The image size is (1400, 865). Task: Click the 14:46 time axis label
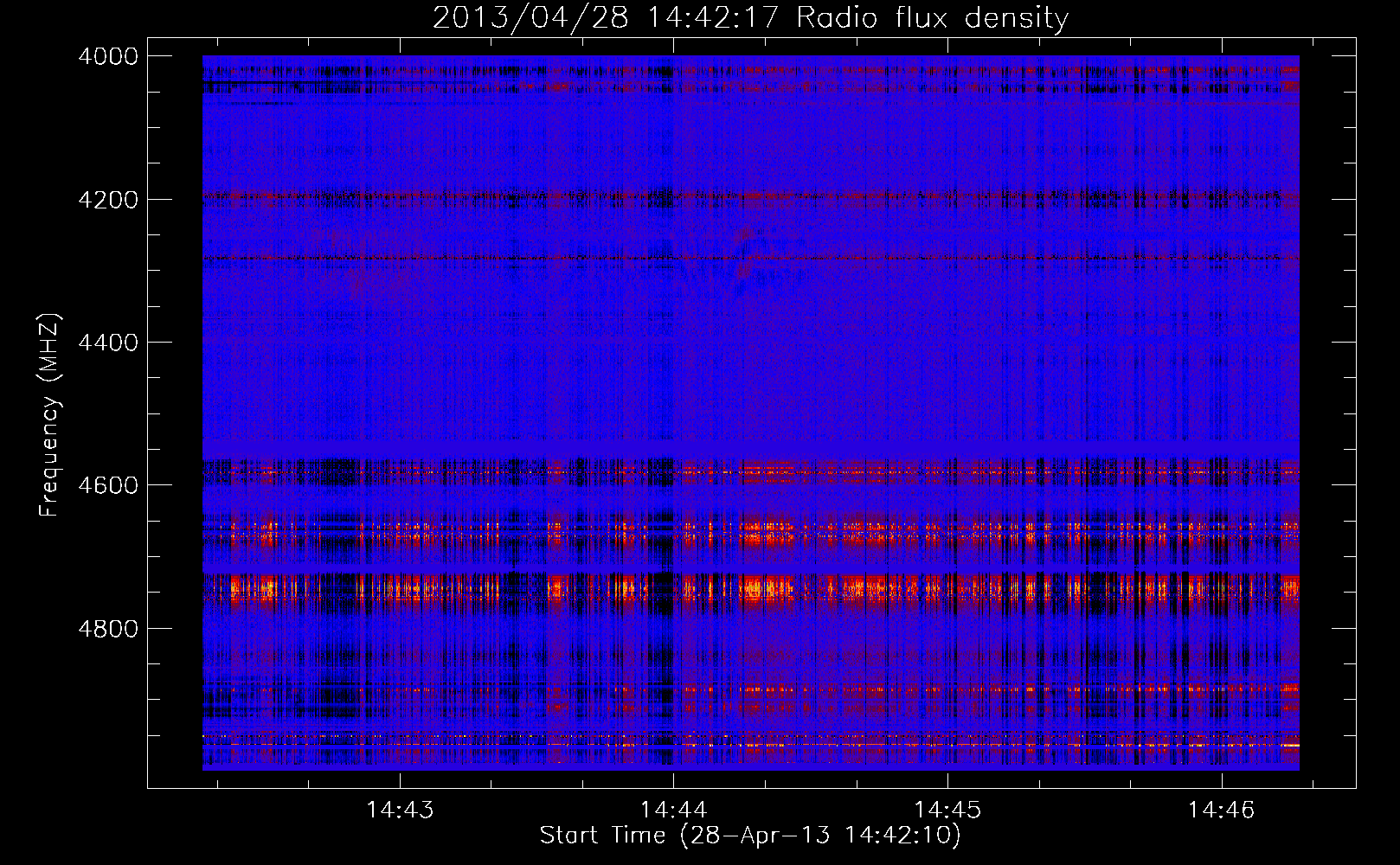point(1221,810)
